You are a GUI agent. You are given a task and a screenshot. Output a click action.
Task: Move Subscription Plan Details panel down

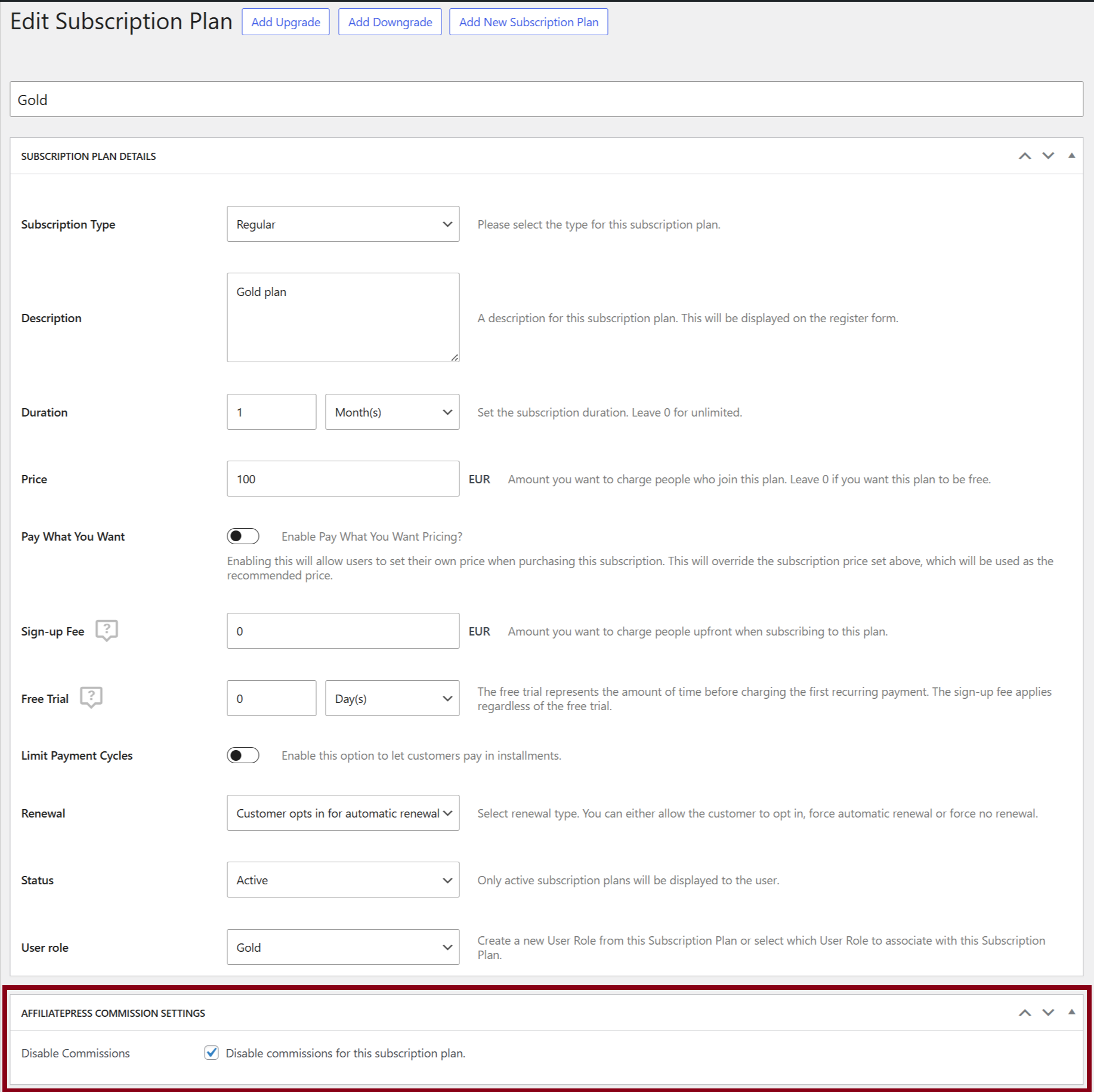1048,156
